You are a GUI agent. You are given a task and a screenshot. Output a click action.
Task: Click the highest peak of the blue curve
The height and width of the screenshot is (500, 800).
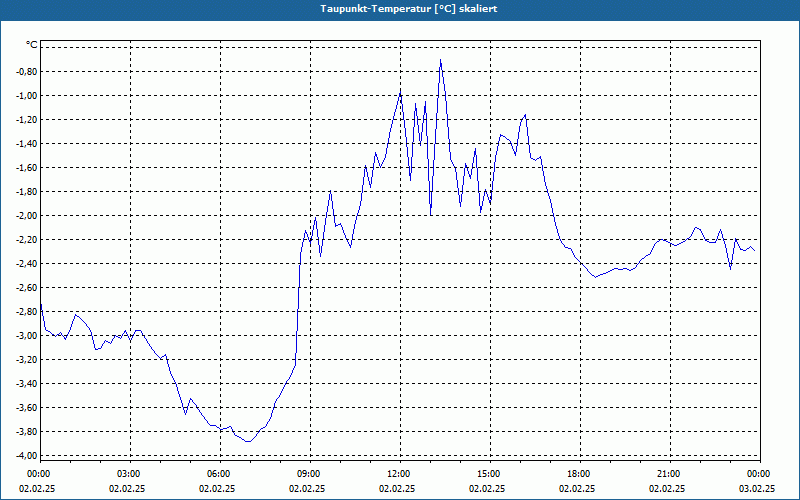coord(440,60)
